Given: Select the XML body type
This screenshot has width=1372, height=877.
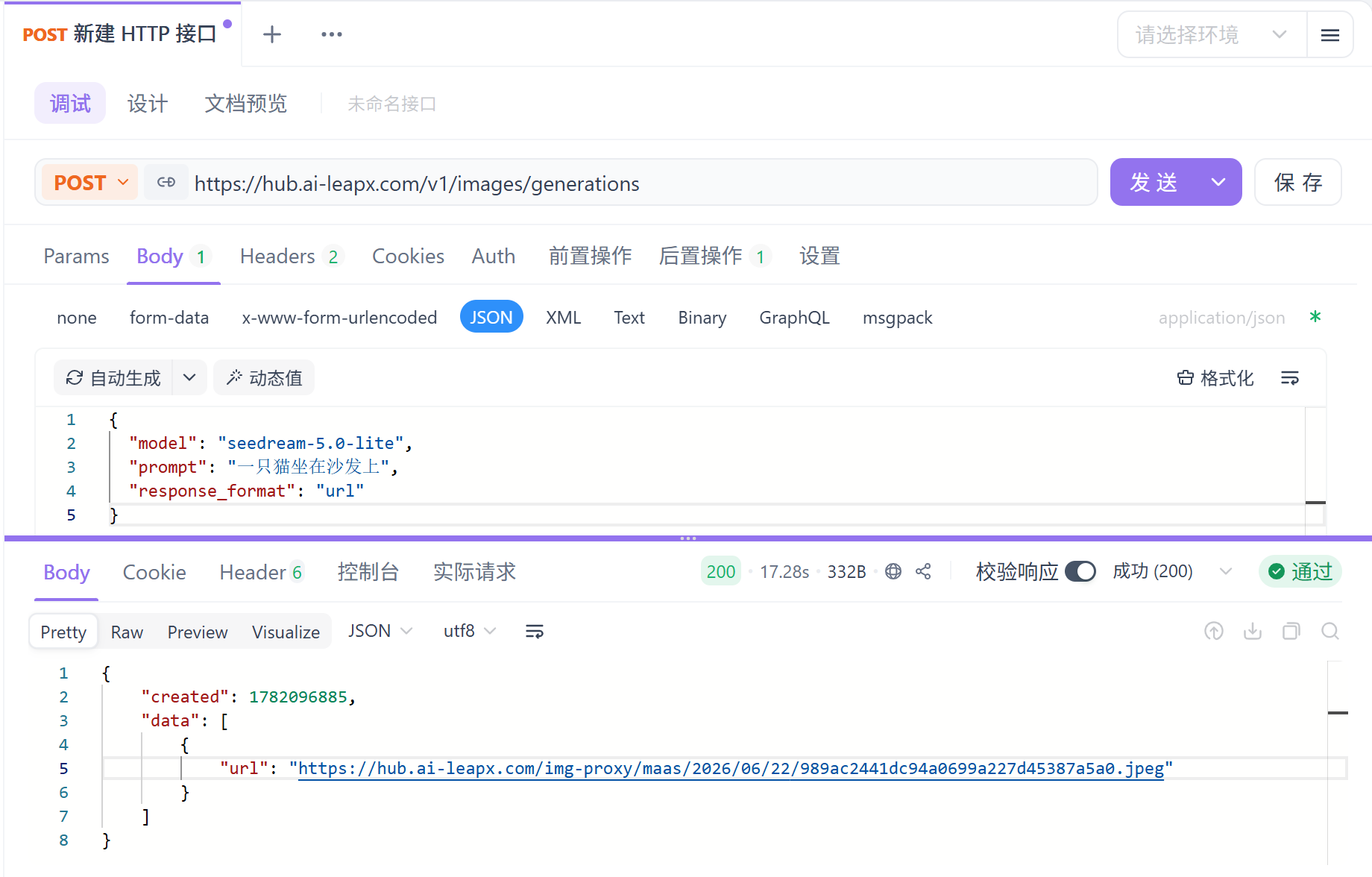Looking at the screenshot, I should 563,318.
